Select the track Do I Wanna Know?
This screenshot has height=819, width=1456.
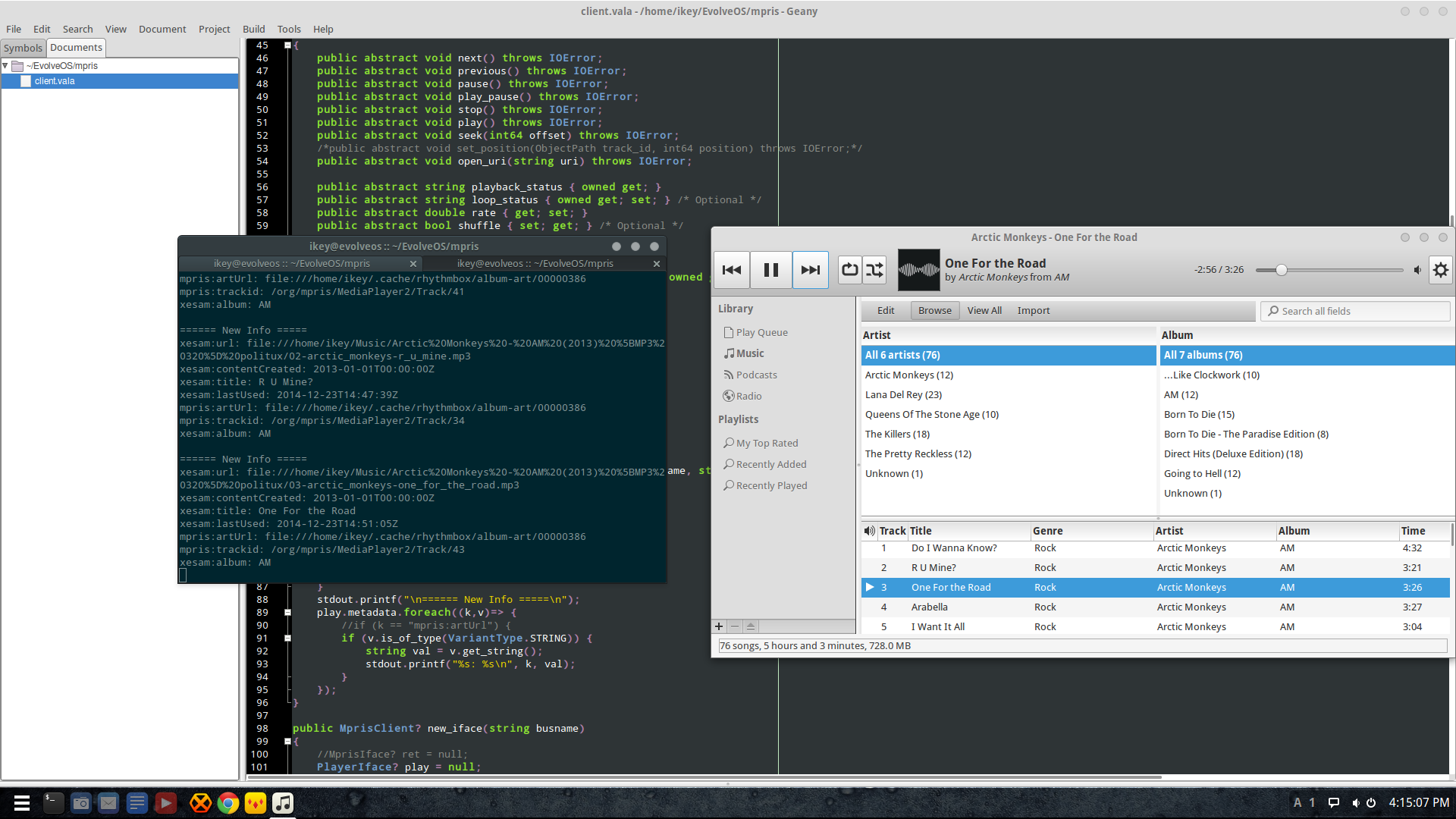[1155, 548]
